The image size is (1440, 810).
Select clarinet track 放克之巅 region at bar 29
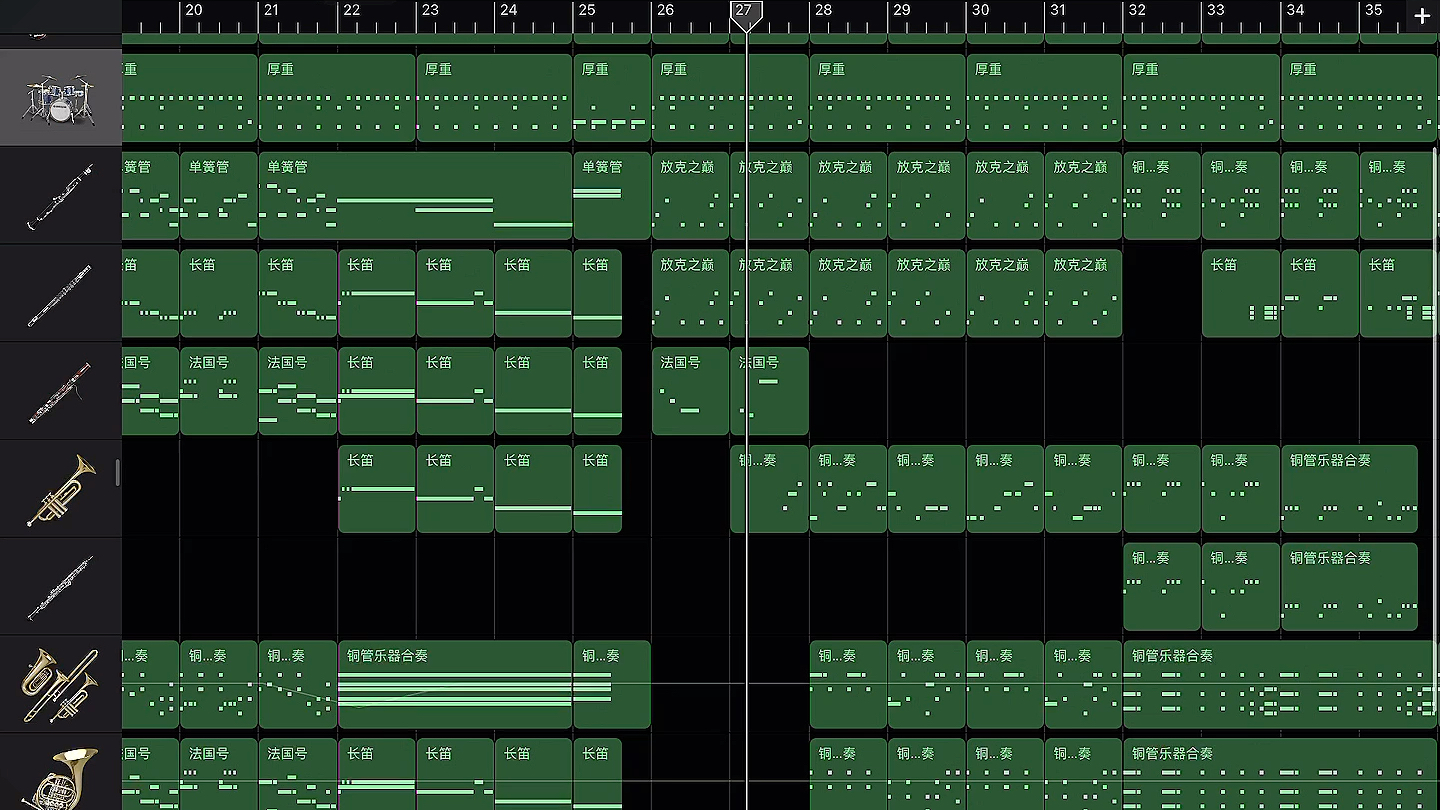[x=926, y=196]
